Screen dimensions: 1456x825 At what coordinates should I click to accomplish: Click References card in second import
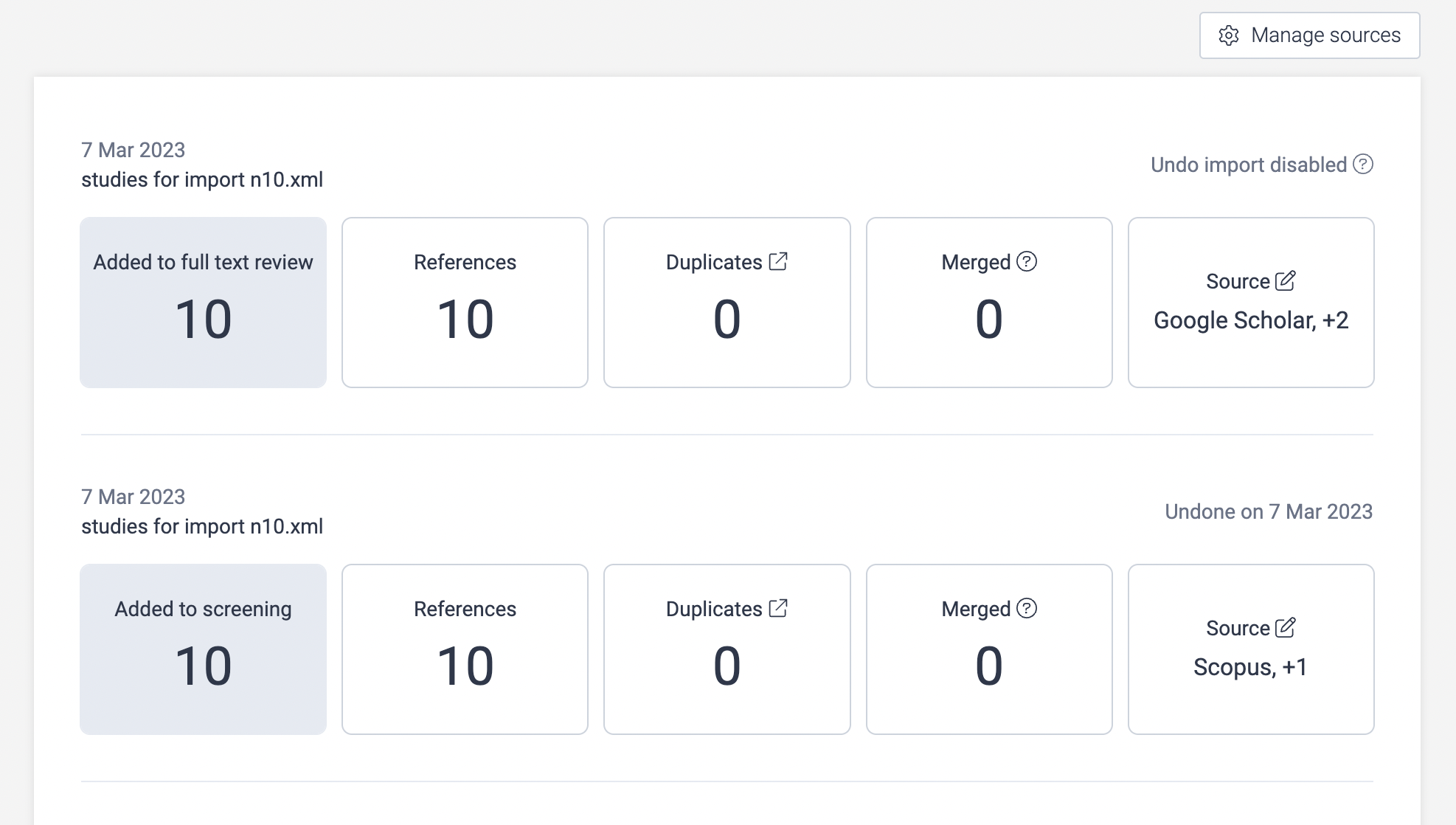465,649
